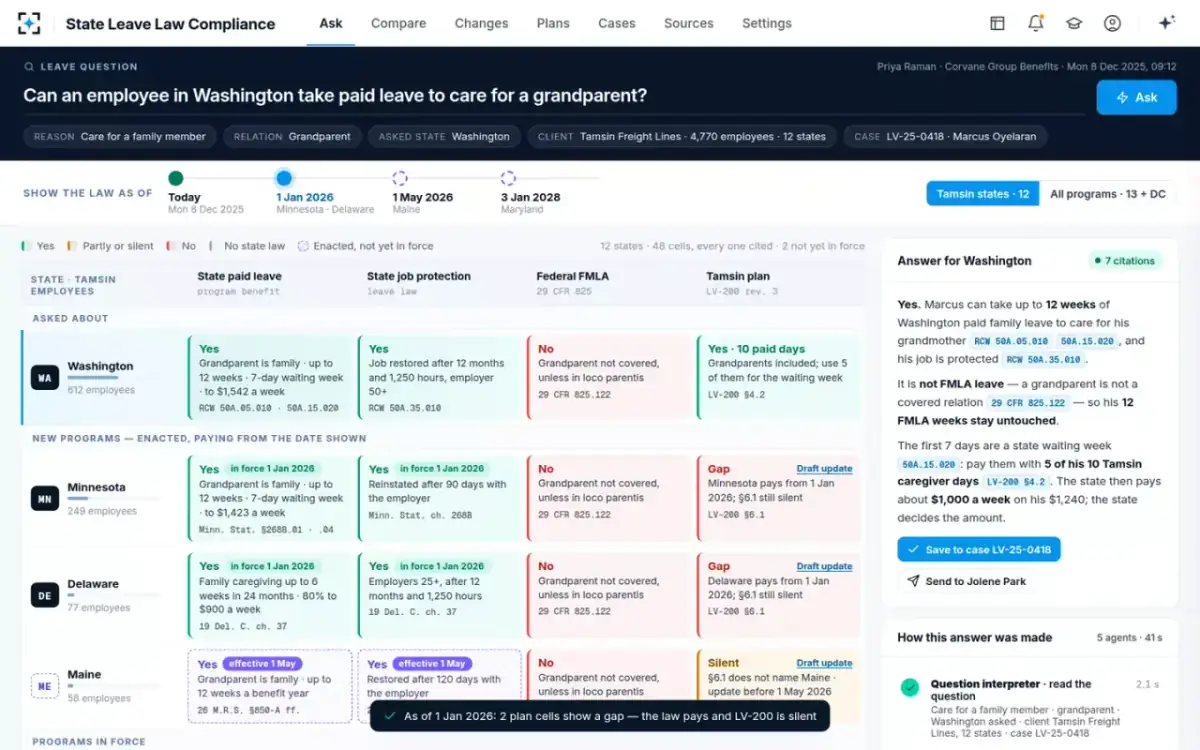Click the sparkle assistant icon in the top bar
Image resolution: width=1200 pixels, height=750 pixels.
pos(1166,23)
